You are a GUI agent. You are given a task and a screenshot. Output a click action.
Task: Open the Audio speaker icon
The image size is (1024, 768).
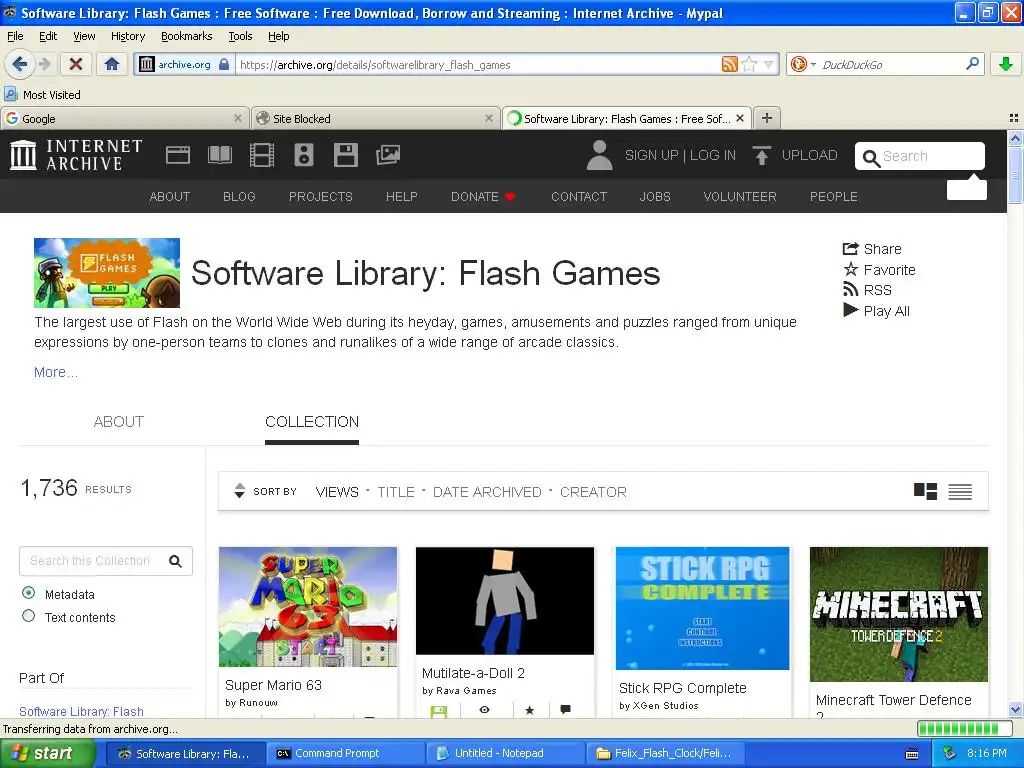point(304,155)
